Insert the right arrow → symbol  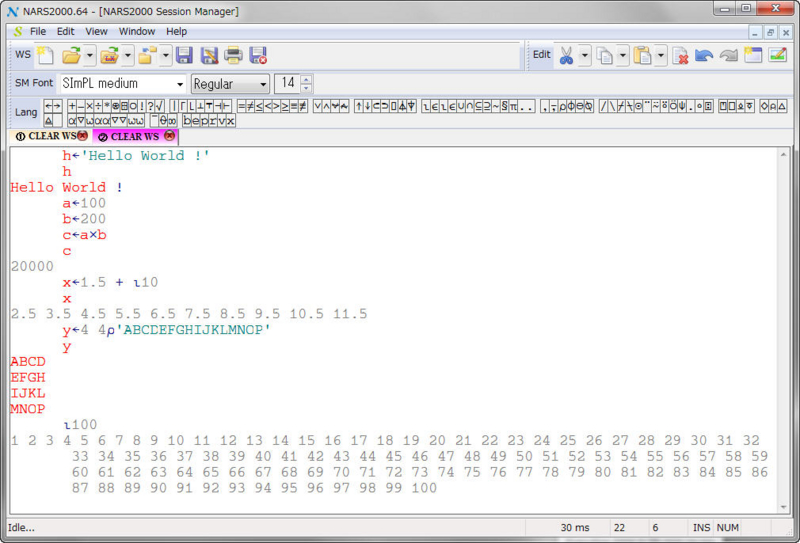pos(57,106)
